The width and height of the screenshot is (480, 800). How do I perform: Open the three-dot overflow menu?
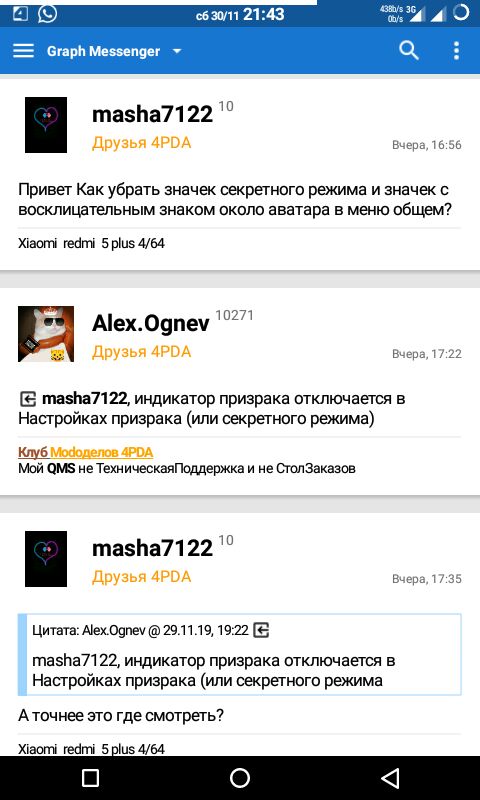tap(456, 51)
